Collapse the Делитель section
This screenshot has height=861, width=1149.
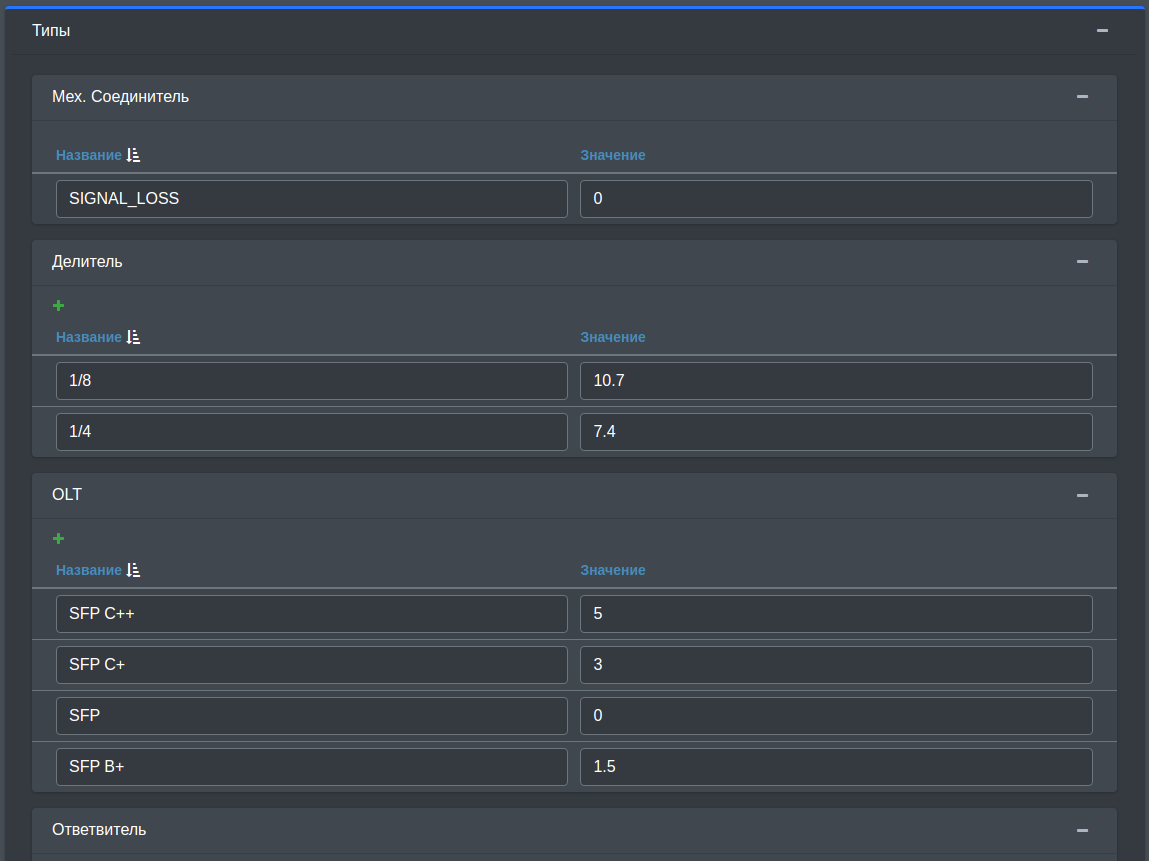click(1082, 262)
